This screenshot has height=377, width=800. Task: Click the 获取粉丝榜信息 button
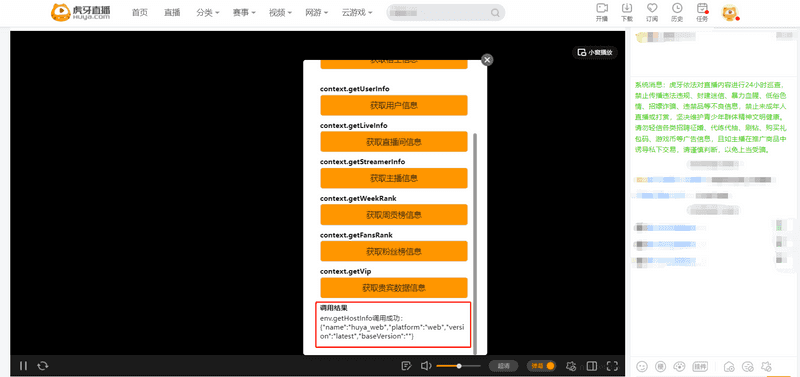click(394, 252)
